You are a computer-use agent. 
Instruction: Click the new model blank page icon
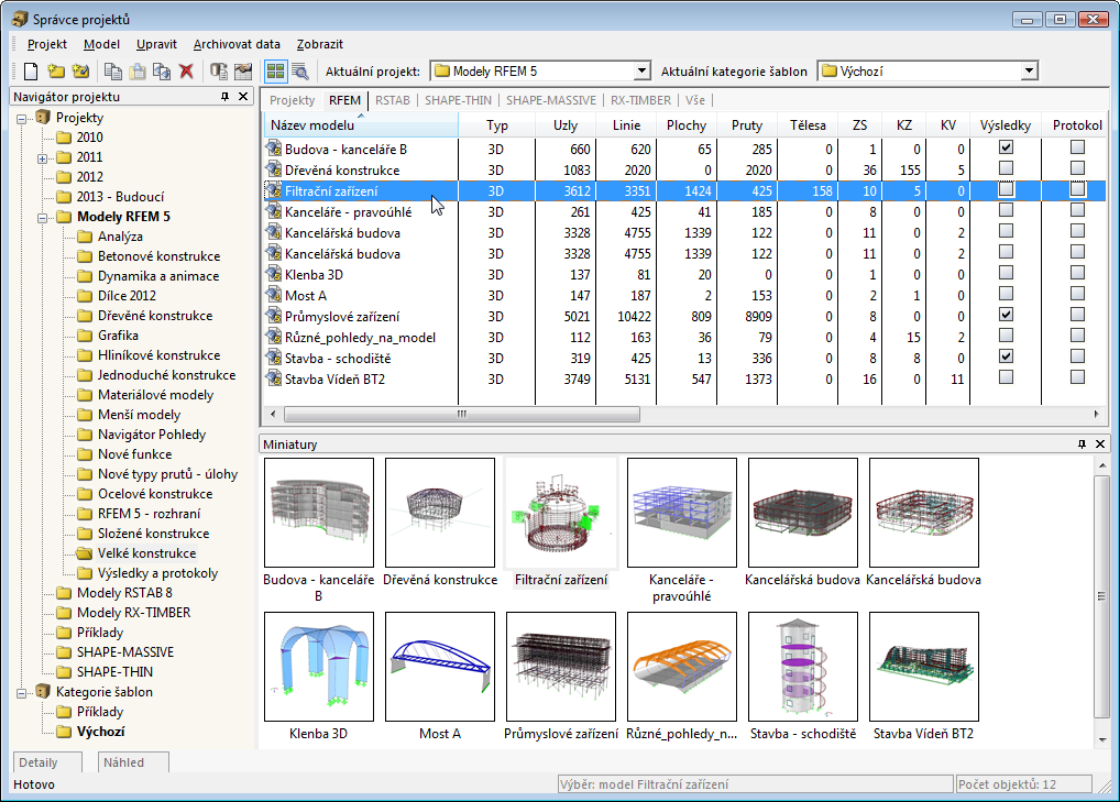click(31, 71)
